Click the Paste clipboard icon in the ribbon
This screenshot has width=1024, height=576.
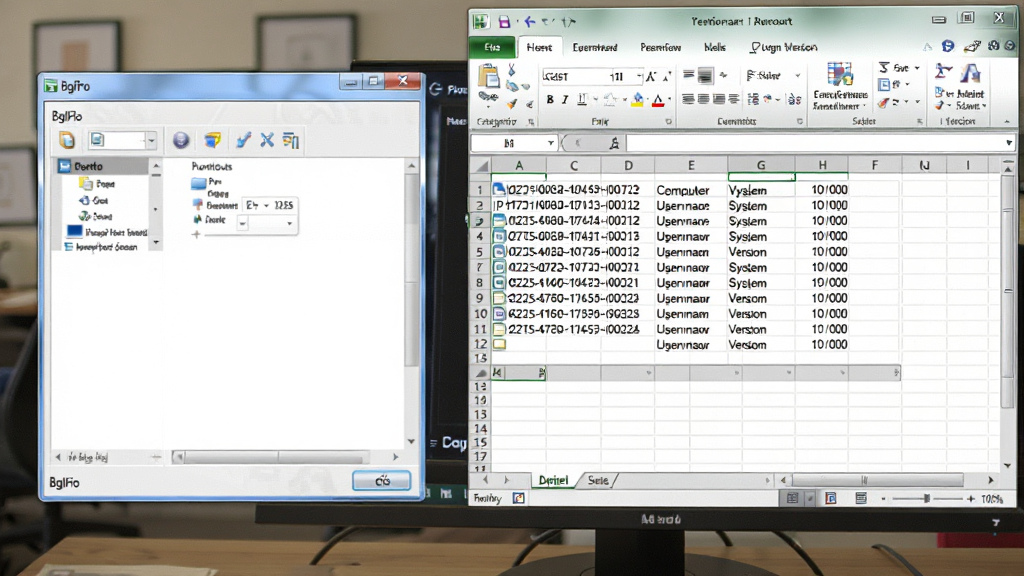point(488,77)
